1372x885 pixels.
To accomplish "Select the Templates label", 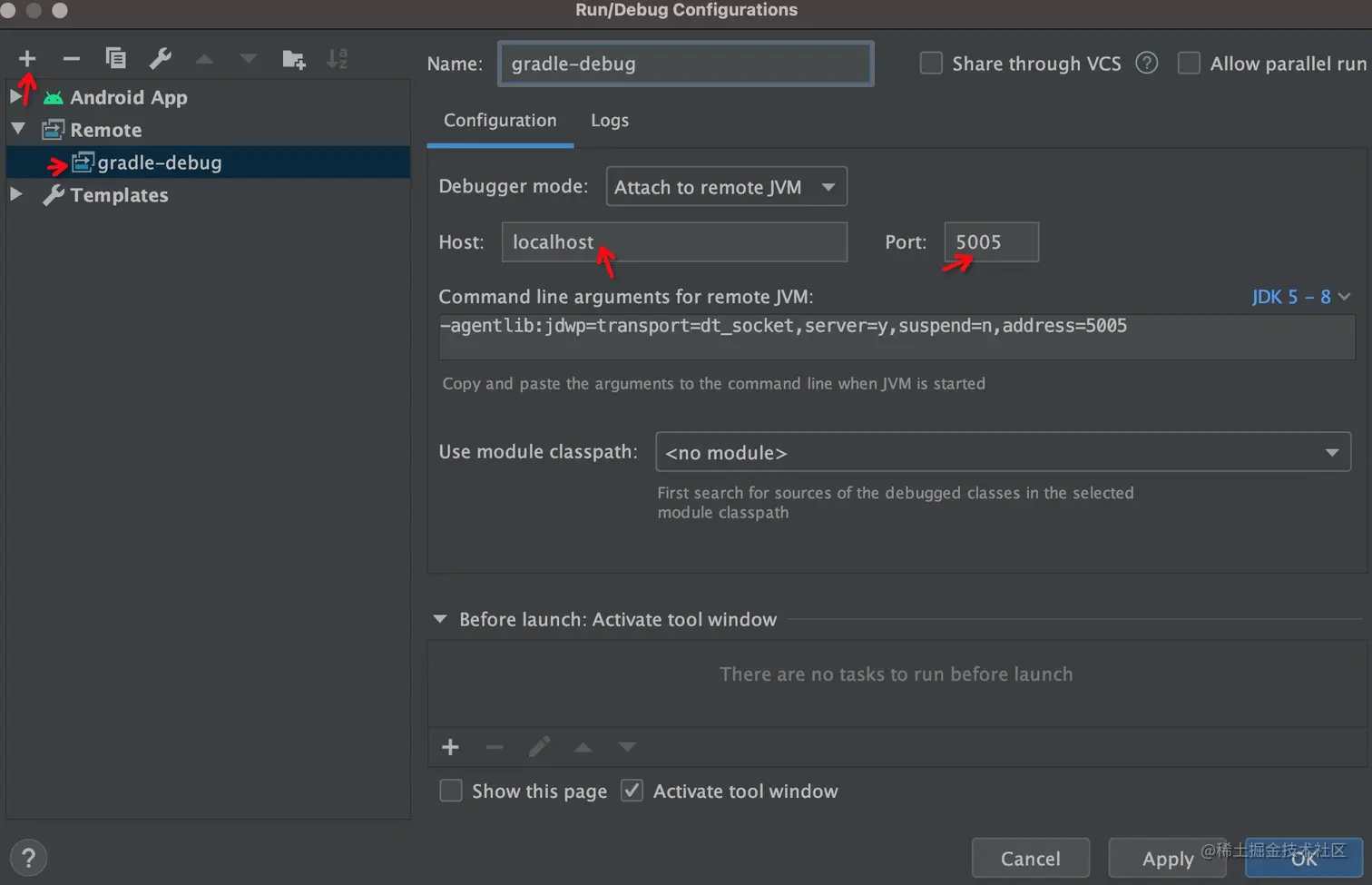I will [x=119, y=195].
